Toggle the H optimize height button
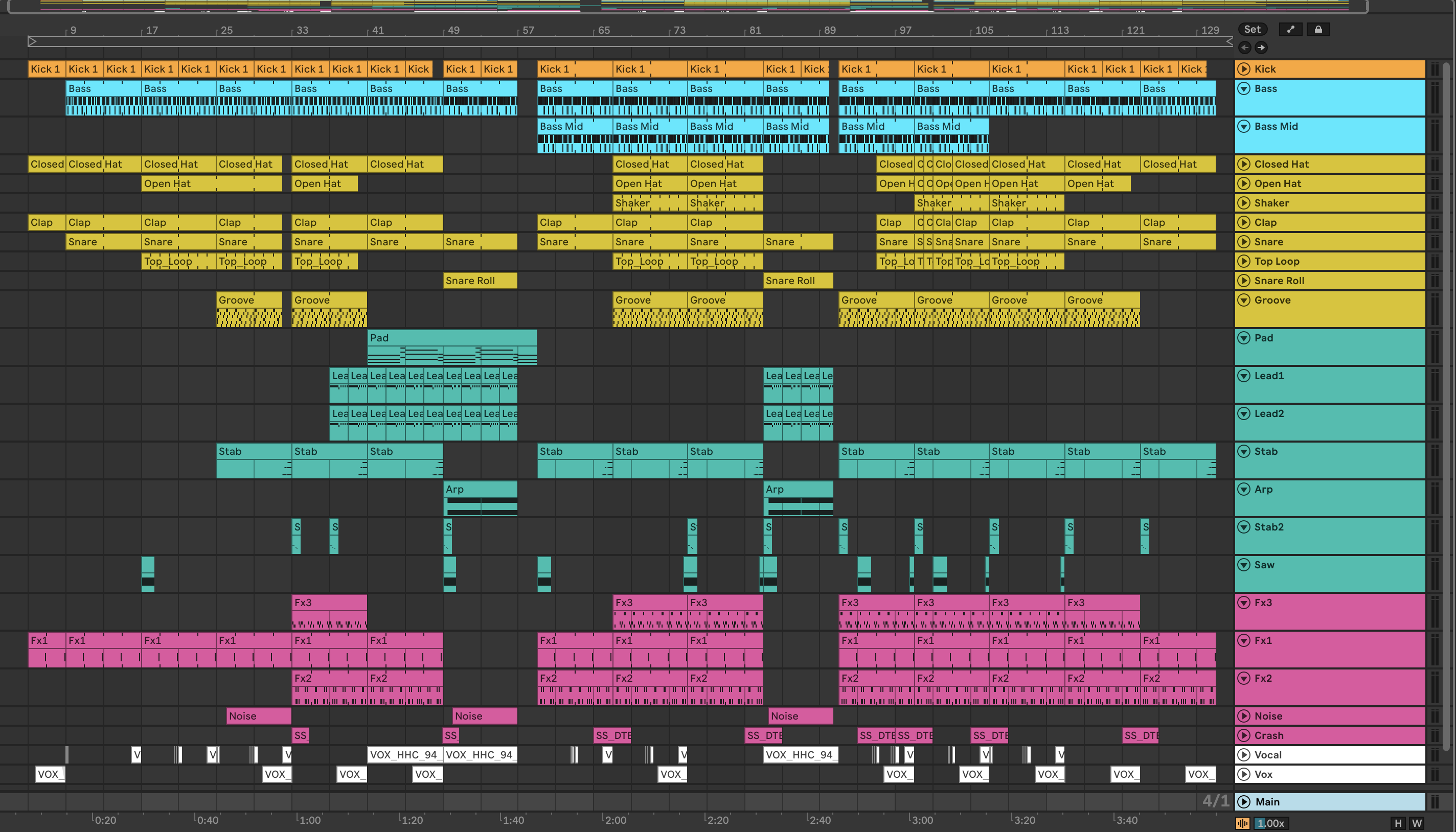Image resolution: width=1456 pixels, height=832 pixels. pyautogui.click(x=1398, y=823)
